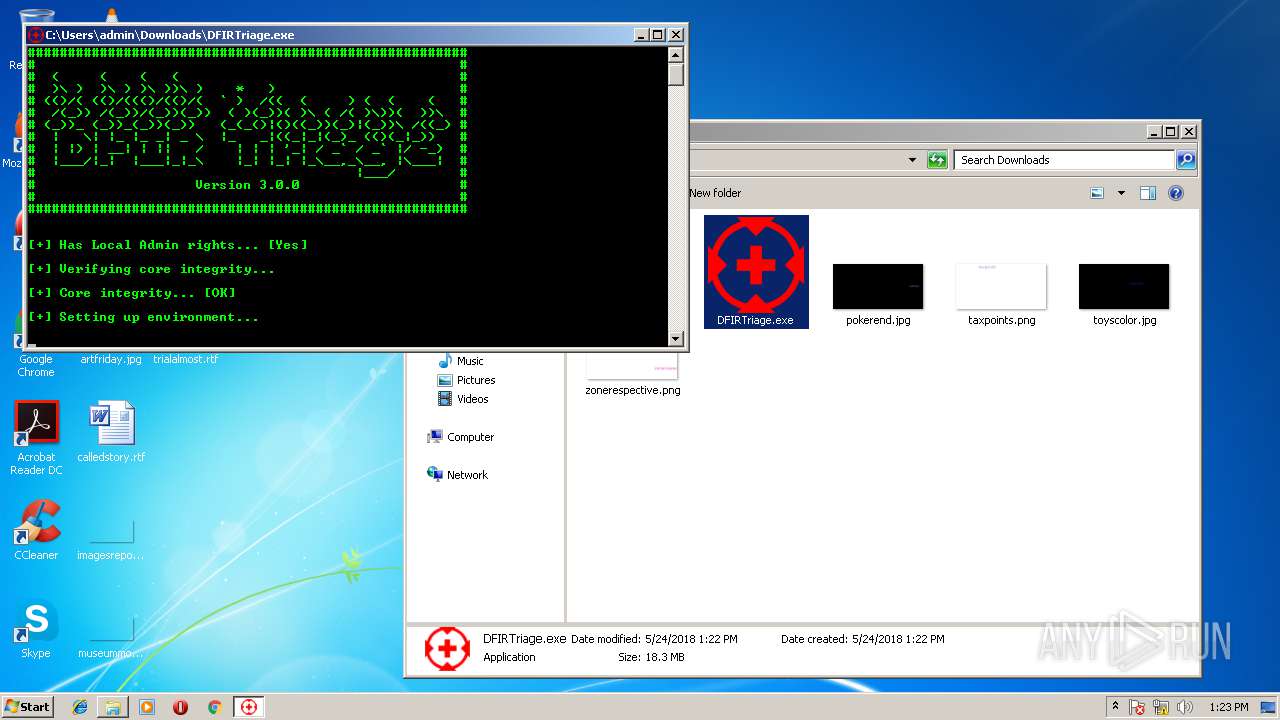Select imagesrepo desktop file
The width and height of the screenshot is (1280, 720).
[111, 540]
